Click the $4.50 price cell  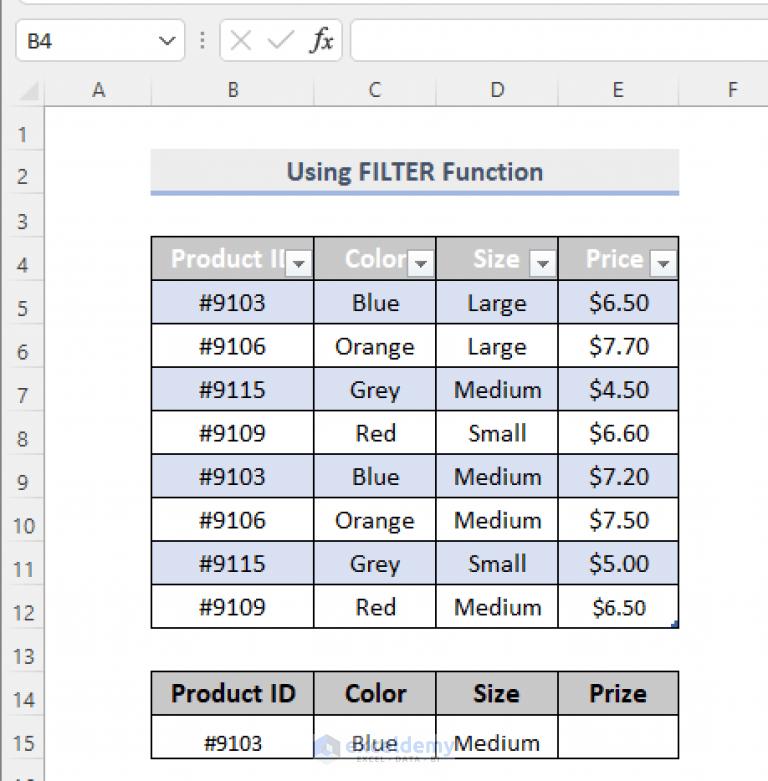(618, 390)
